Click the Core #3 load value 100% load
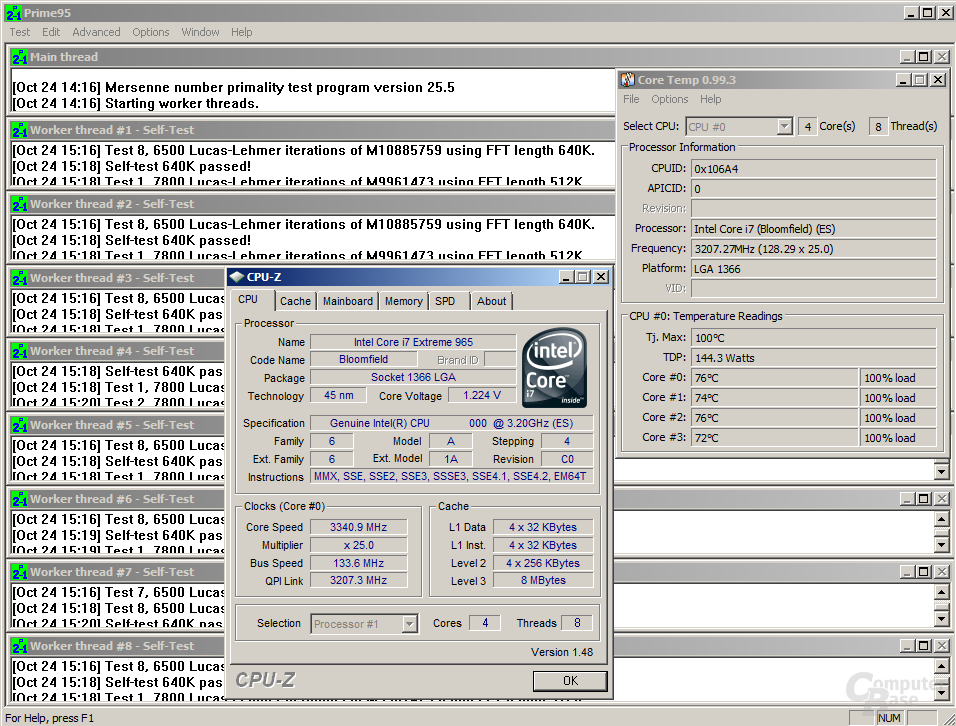The height and width of the screenshot is (726, 956). (x=898, y=438)
